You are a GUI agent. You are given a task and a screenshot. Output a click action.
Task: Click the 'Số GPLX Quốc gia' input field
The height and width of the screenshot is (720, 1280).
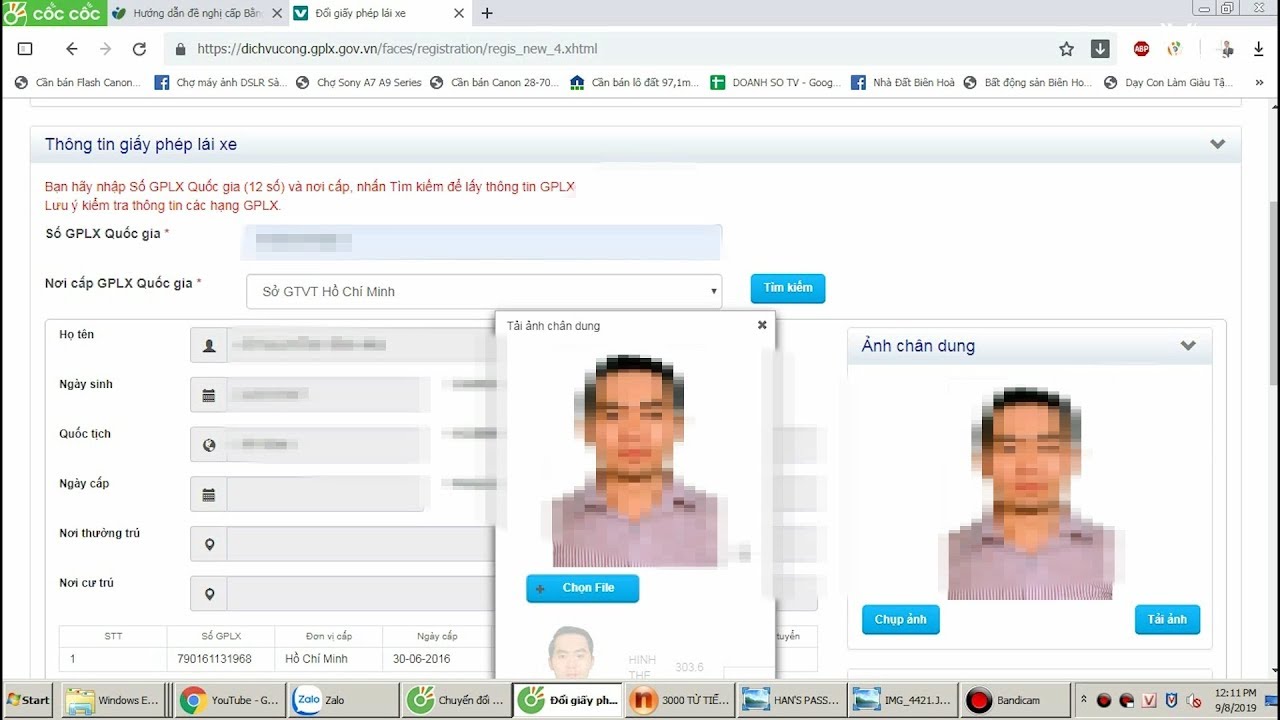pyautogui.click(x=484, y=242)
